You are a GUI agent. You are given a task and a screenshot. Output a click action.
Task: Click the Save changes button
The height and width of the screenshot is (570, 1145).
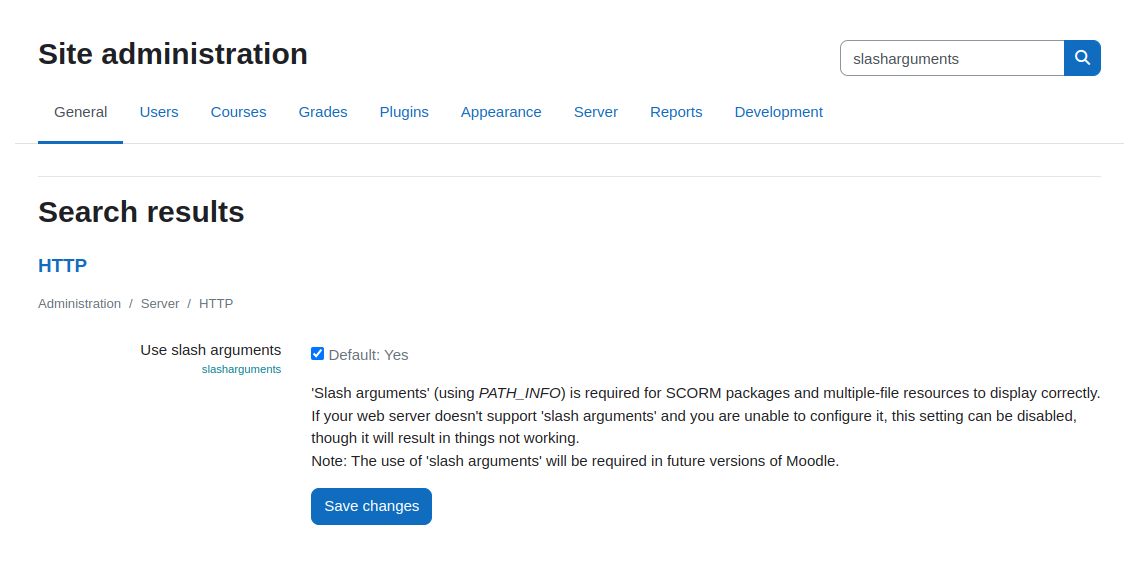pos(372,507)
